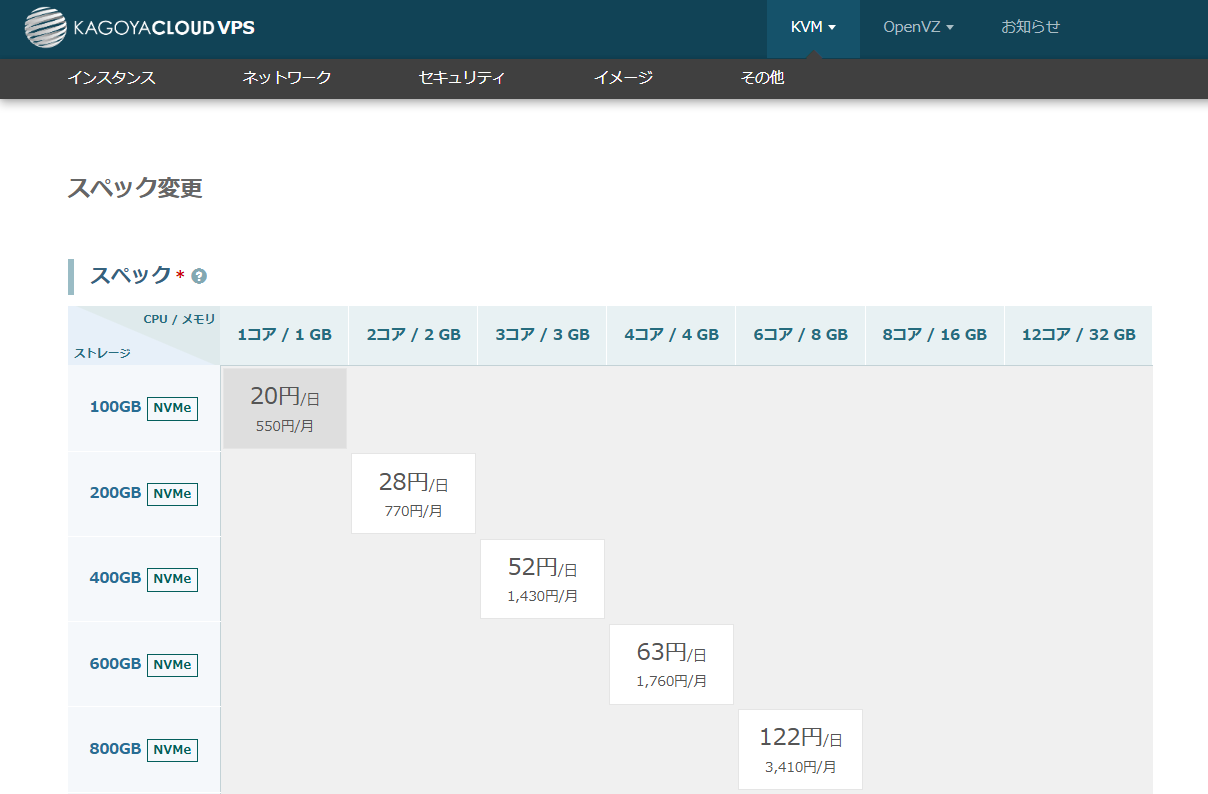Choose the 52円/日 3-core 400GB plan
This screenshot has width=1208, height=794.
(x=542, y=579)
